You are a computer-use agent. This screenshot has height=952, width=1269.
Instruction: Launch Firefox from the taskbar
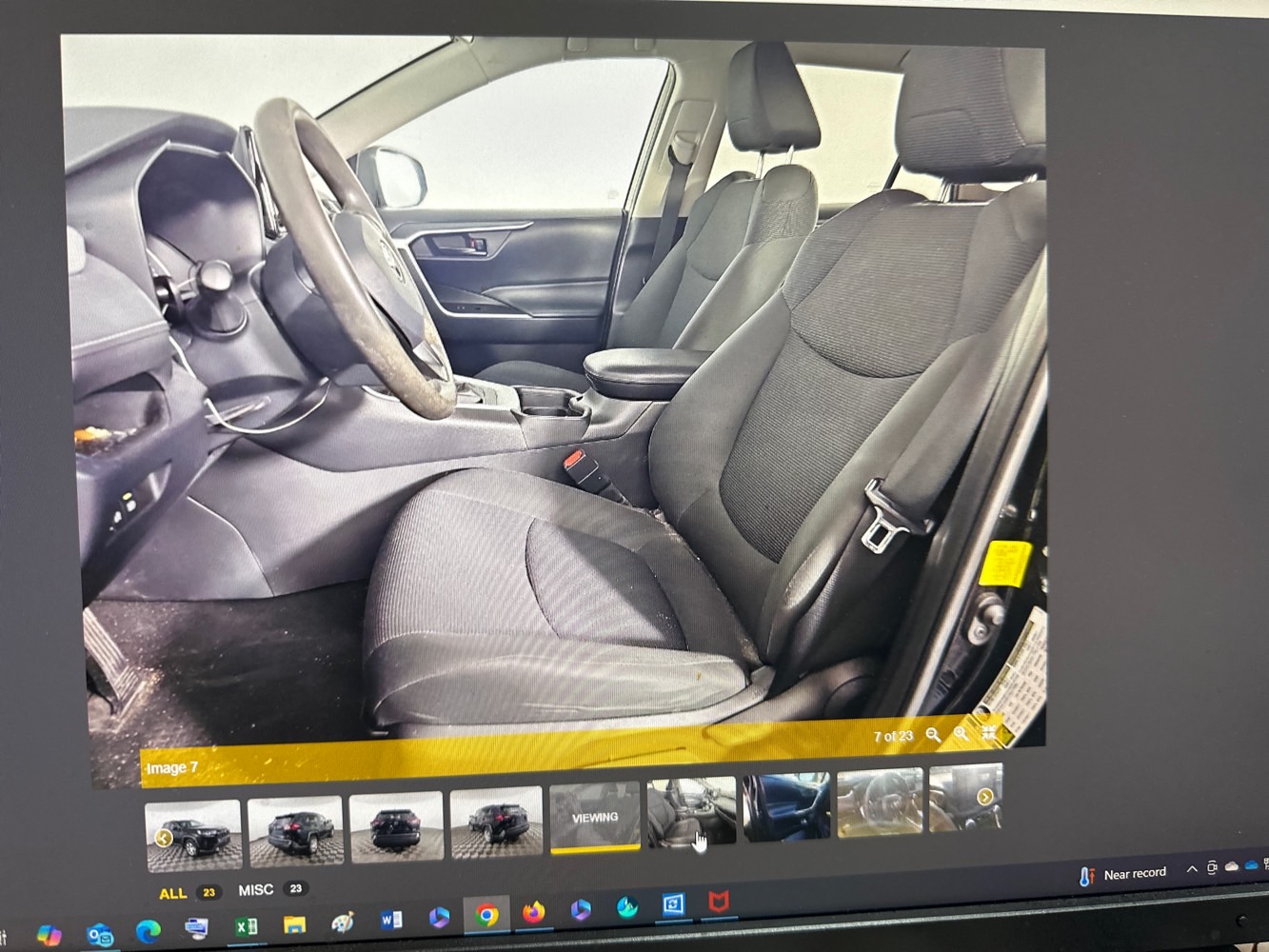[533, 913]
